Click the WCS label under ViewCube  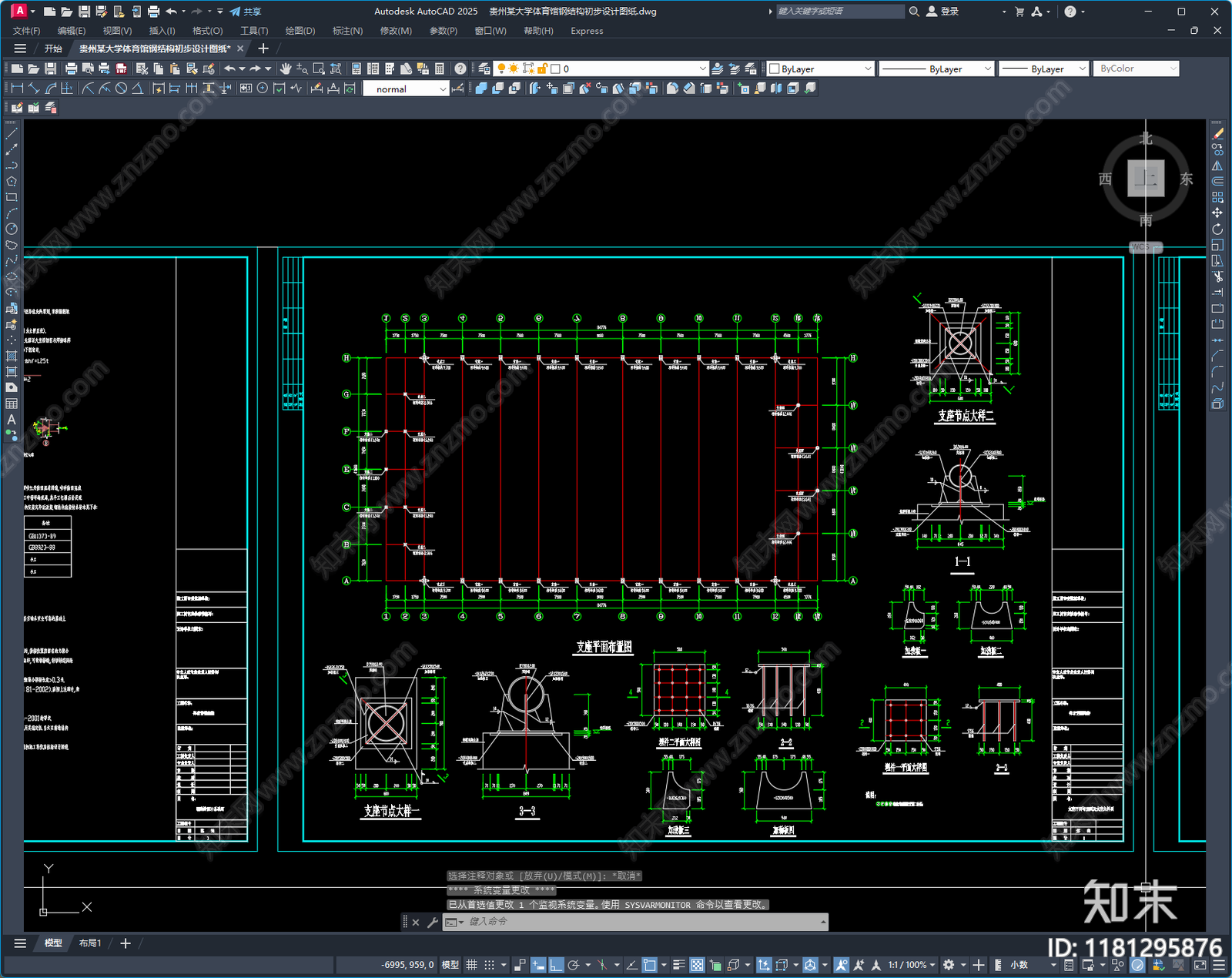point(1146,247)
